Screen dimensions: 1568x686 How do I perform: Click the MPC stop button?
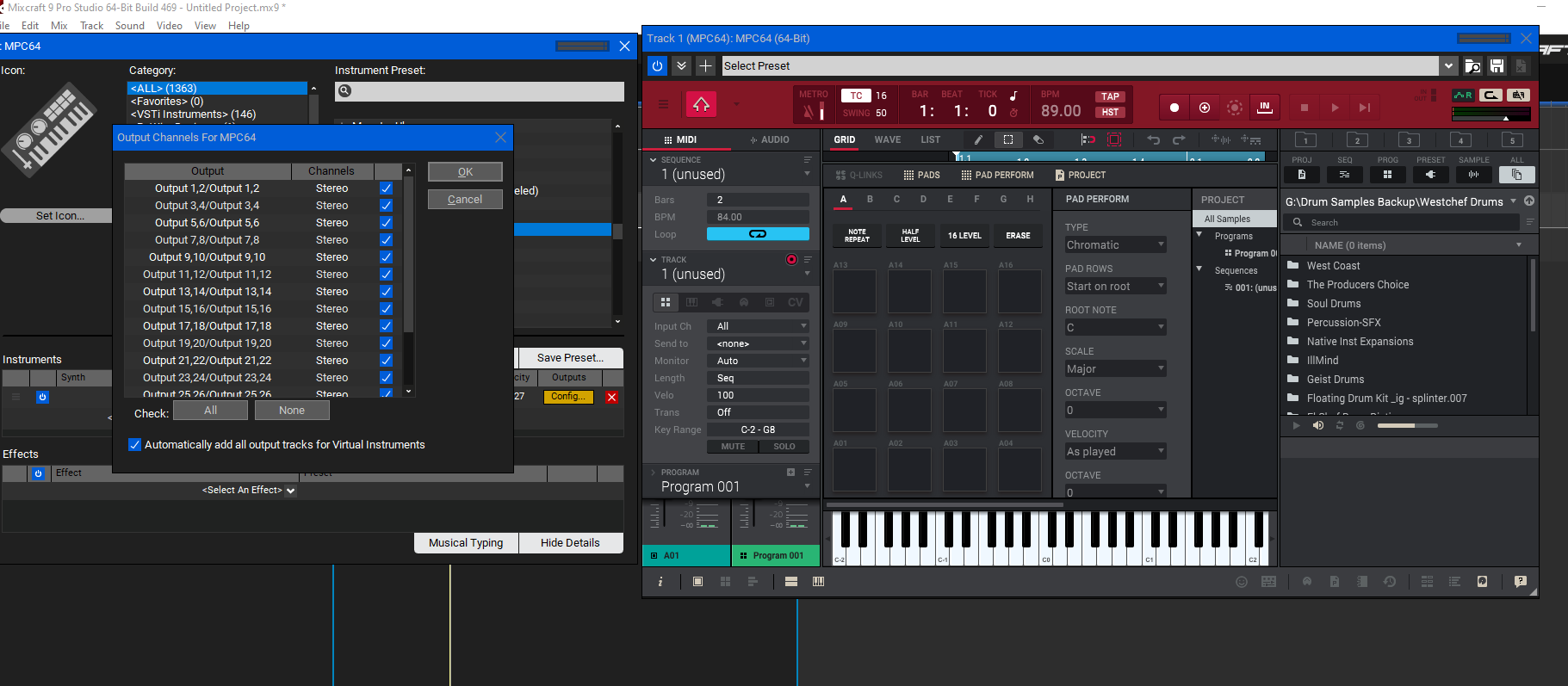[x=1305, y=108]
